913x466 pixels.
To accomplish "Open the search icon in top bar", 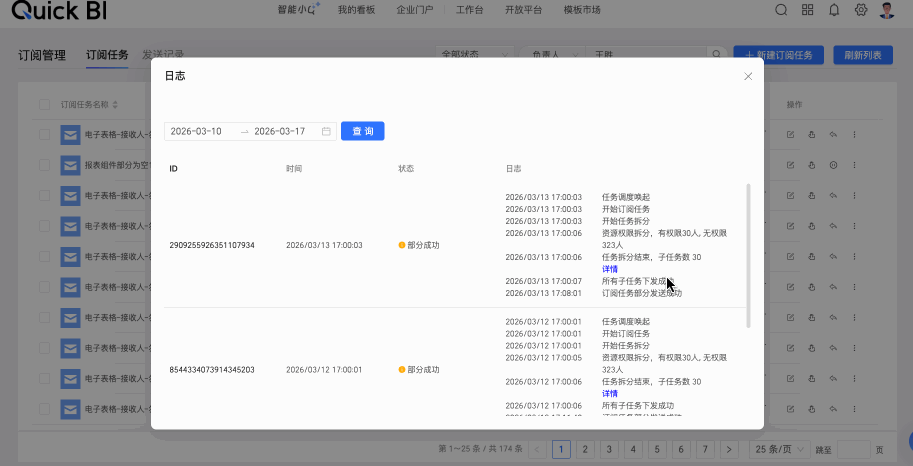I will coord(781,10).
